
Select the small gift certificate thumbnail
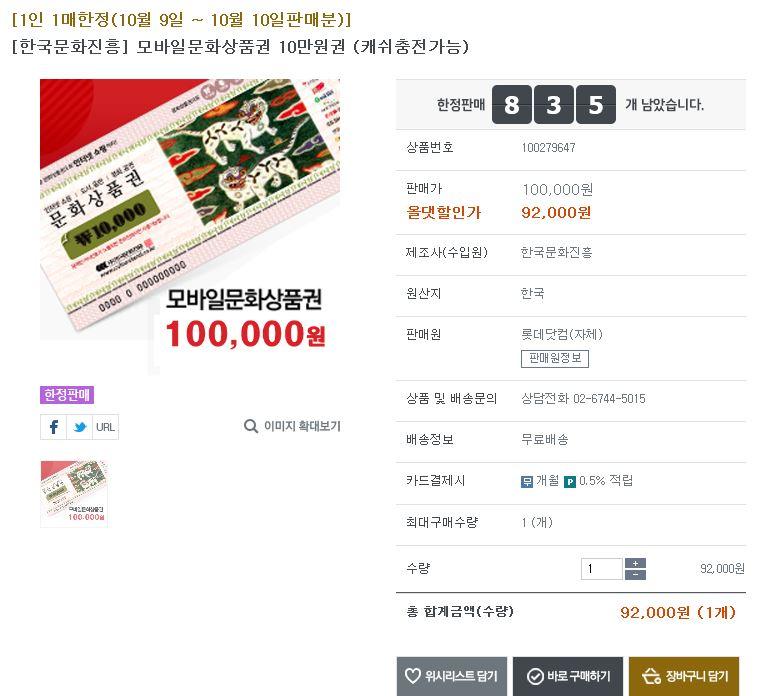pos(74,493)
